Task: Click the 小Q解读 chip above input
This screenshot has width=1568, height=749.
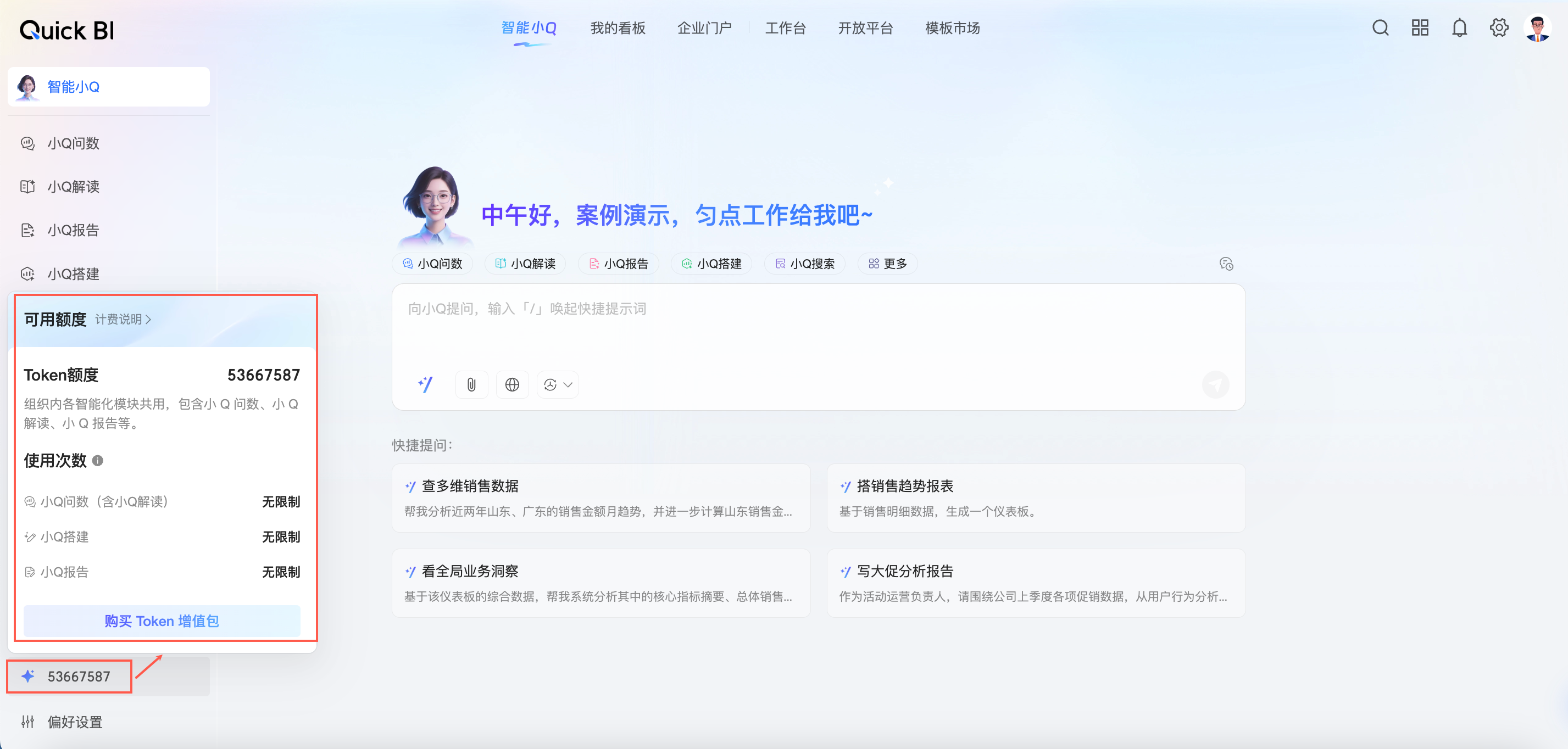Action: coord(525,264)
